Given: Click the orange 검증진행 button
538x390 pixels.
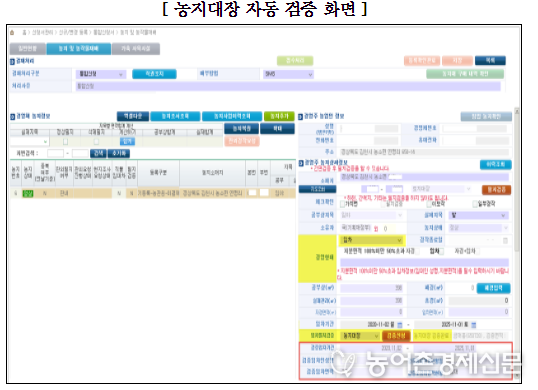Looking at the screenshot, I should click(x=396, y=336).
